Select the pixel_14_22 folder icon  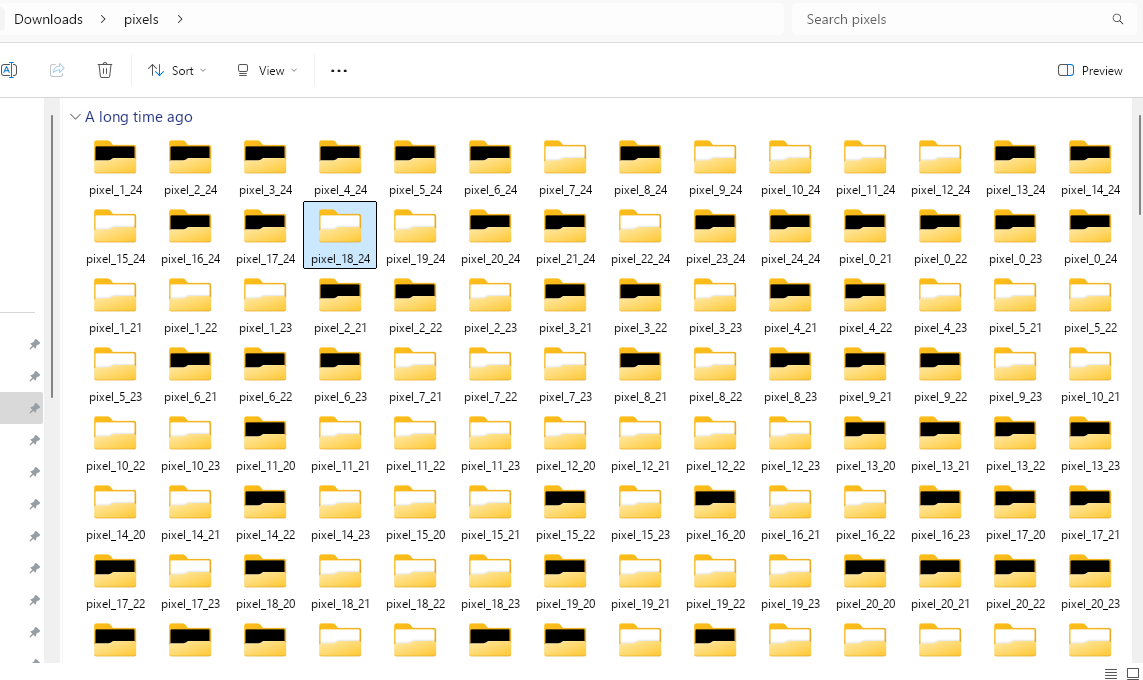click(265, 502)
